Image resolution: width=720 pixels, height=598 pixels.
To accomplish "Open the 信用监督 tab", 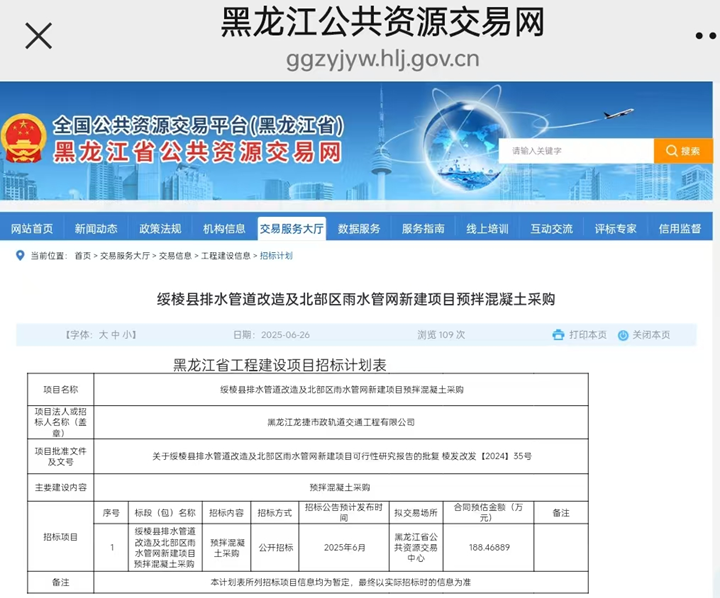I will (680, 228).
